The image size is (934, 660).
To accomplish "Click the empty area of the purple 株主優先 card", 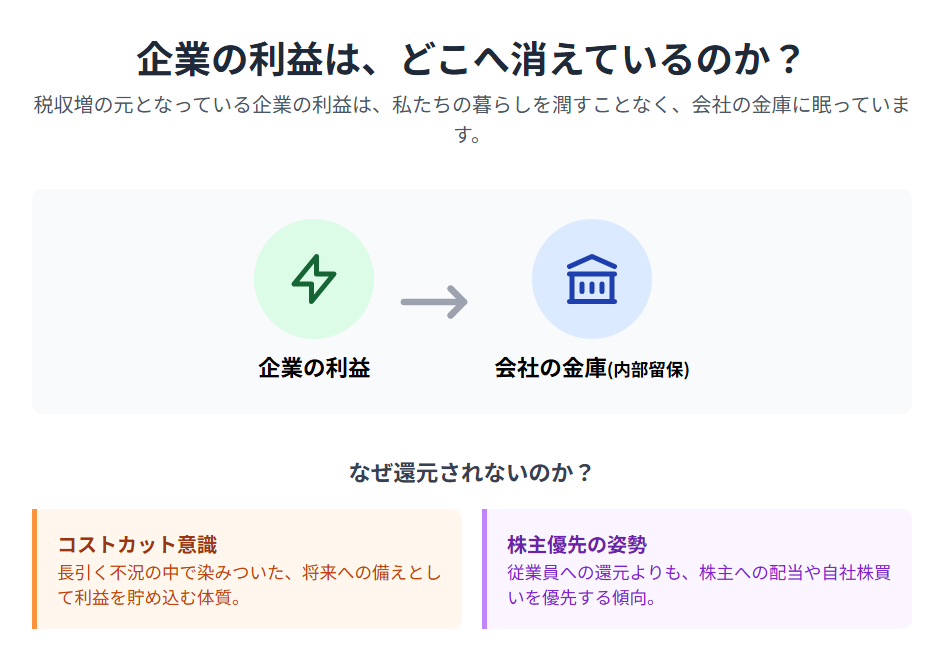I will [x=820, y=535].
